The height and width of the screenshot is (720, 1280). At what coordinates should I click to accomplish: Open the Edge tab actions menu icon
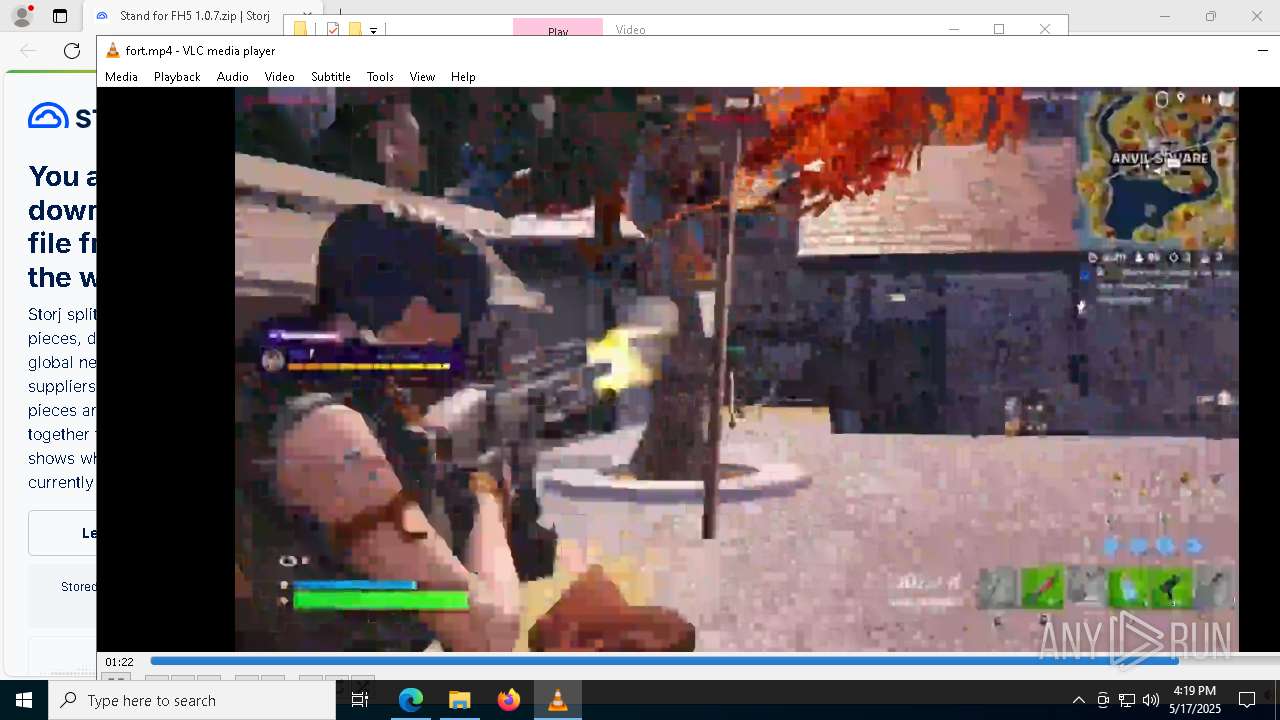[x=60, y=16]
